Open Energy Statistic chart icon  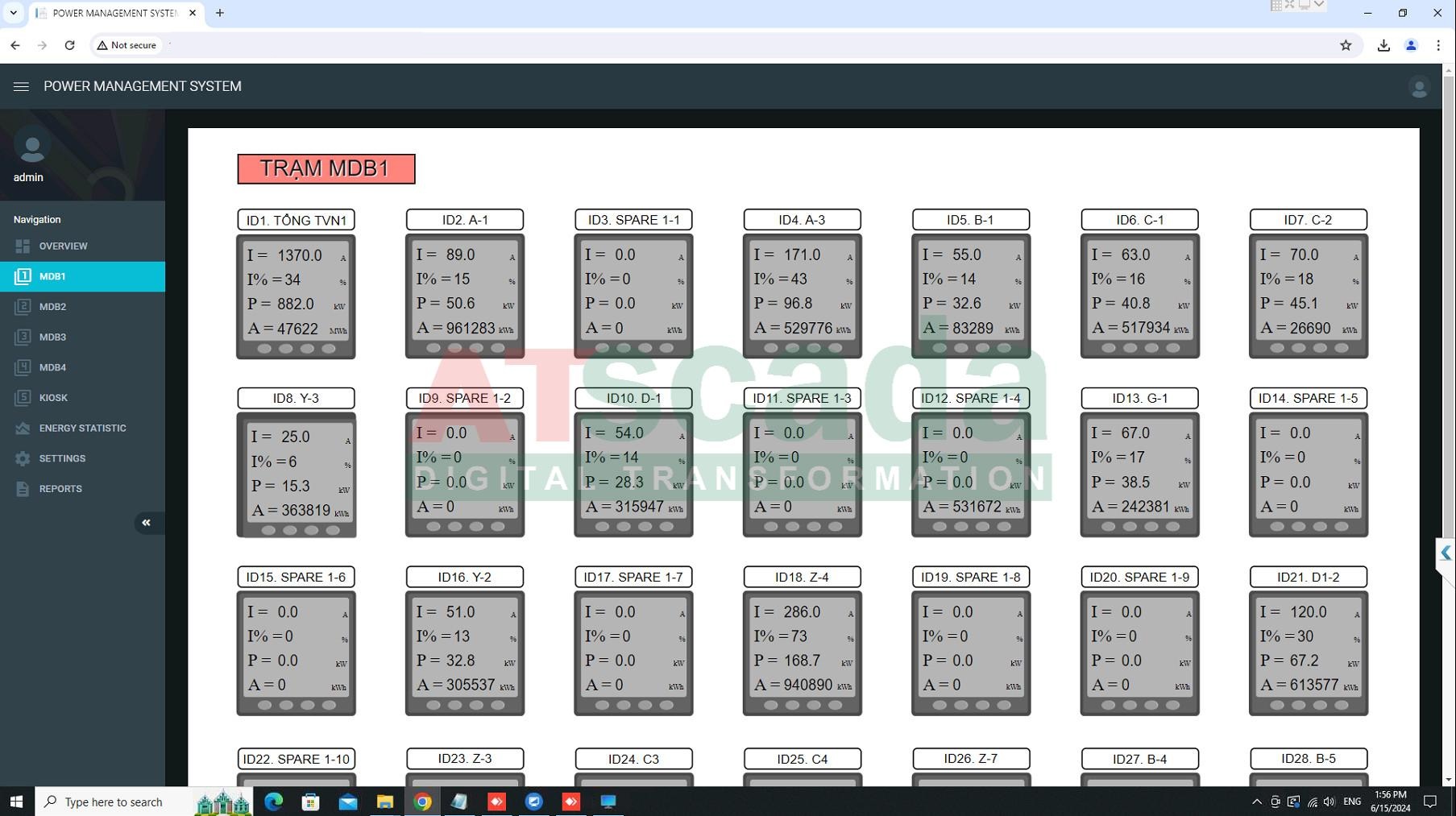[x=23, y=429]
